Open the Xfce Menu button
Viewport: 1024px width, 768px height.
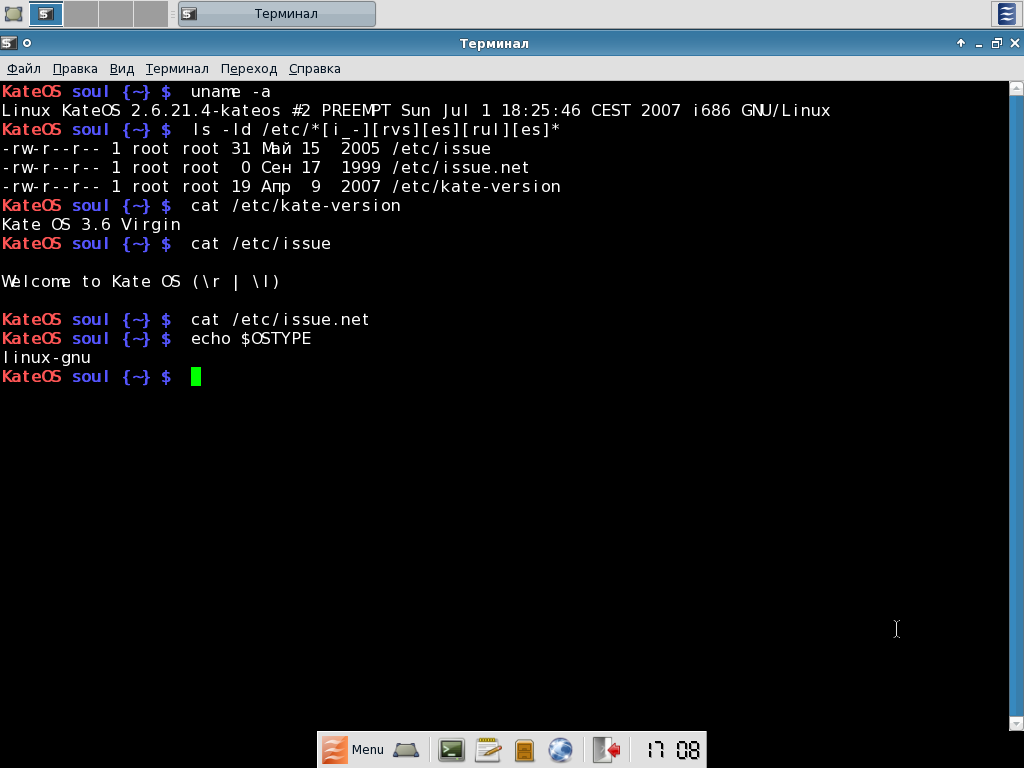353,749
